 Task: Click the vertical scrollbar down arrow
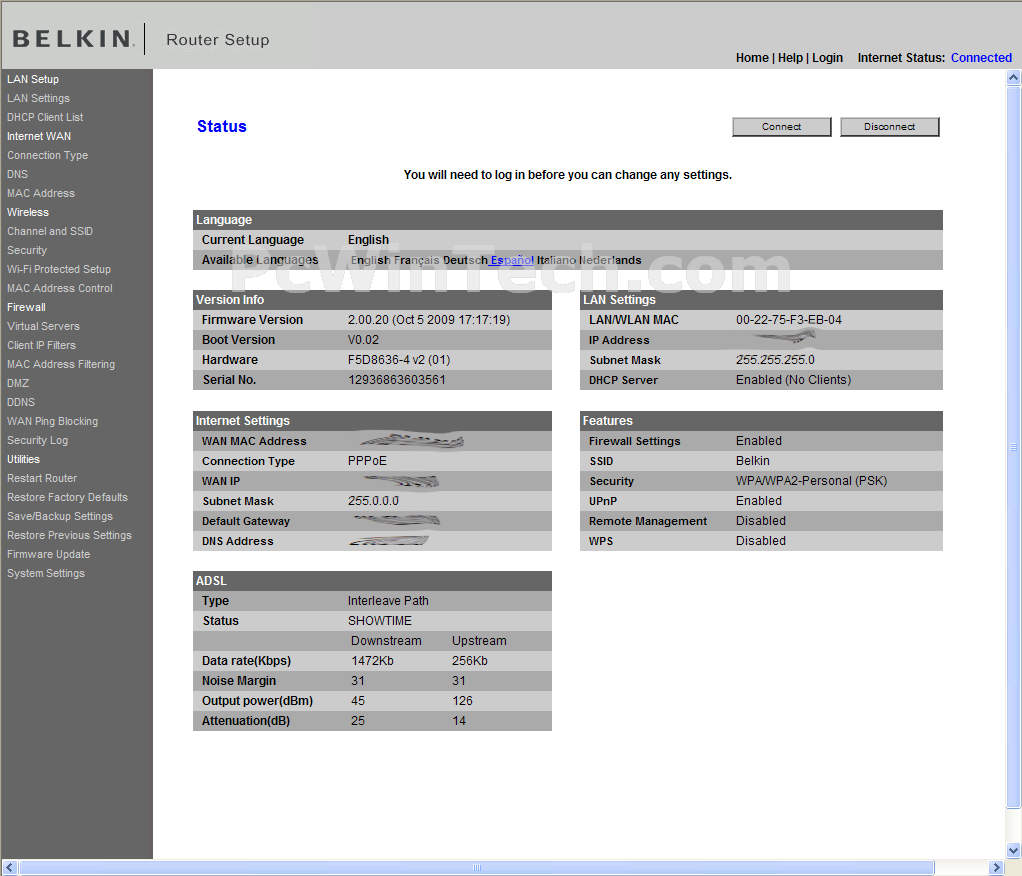point(1014,850)
